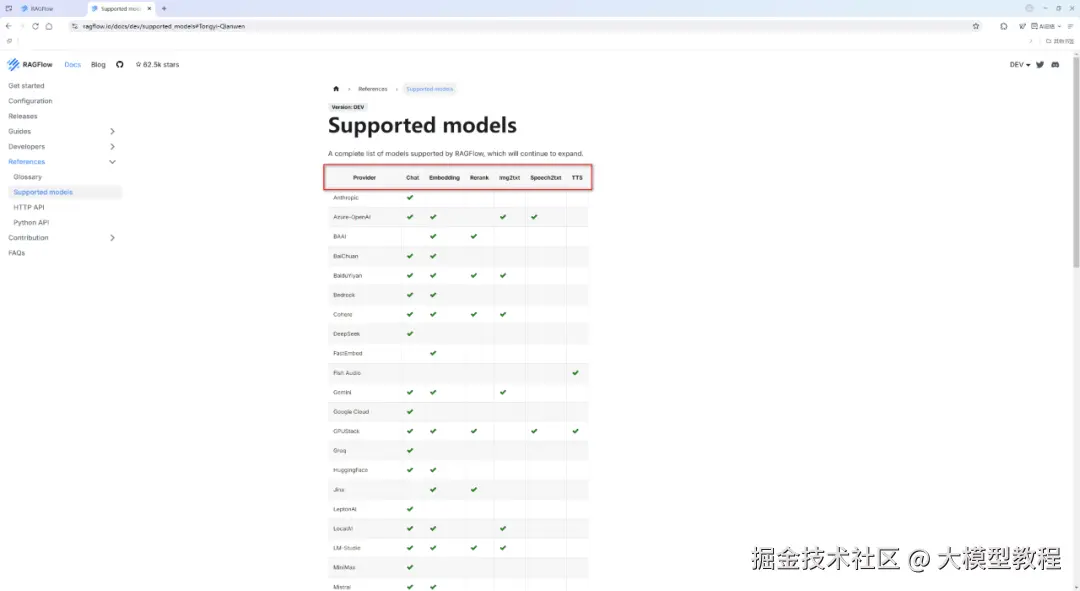Click the MiniMax provider name

click(x=344, y=568)
